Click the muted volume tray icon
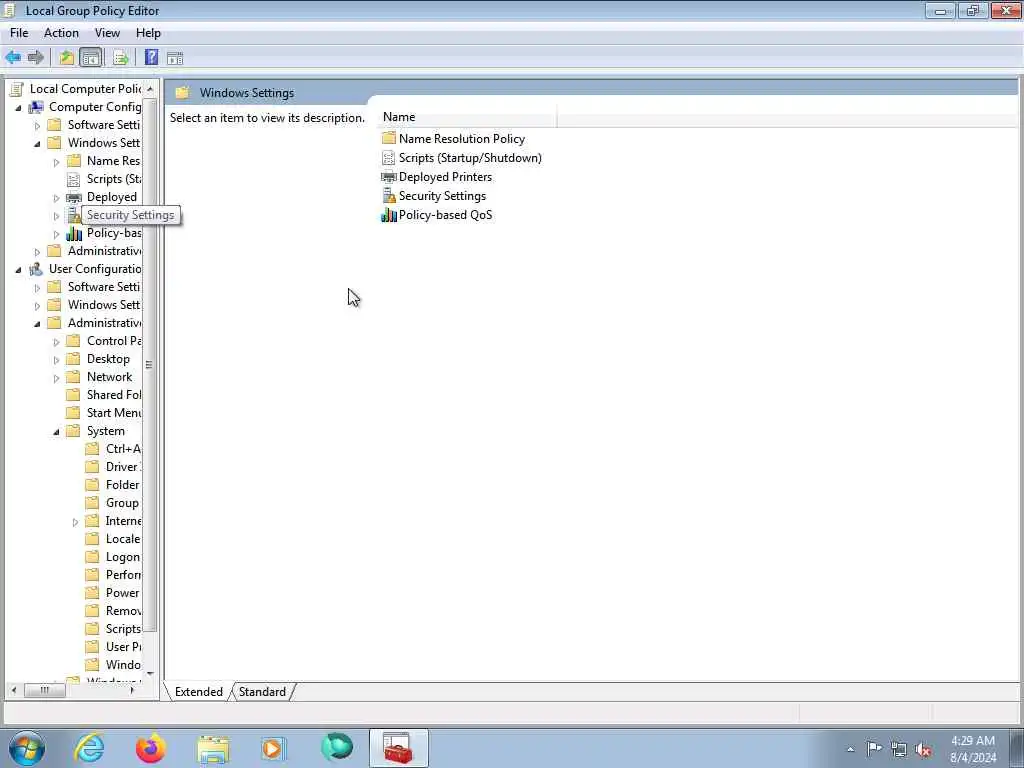Screen dimensions: 1024x768 (923, 750)
